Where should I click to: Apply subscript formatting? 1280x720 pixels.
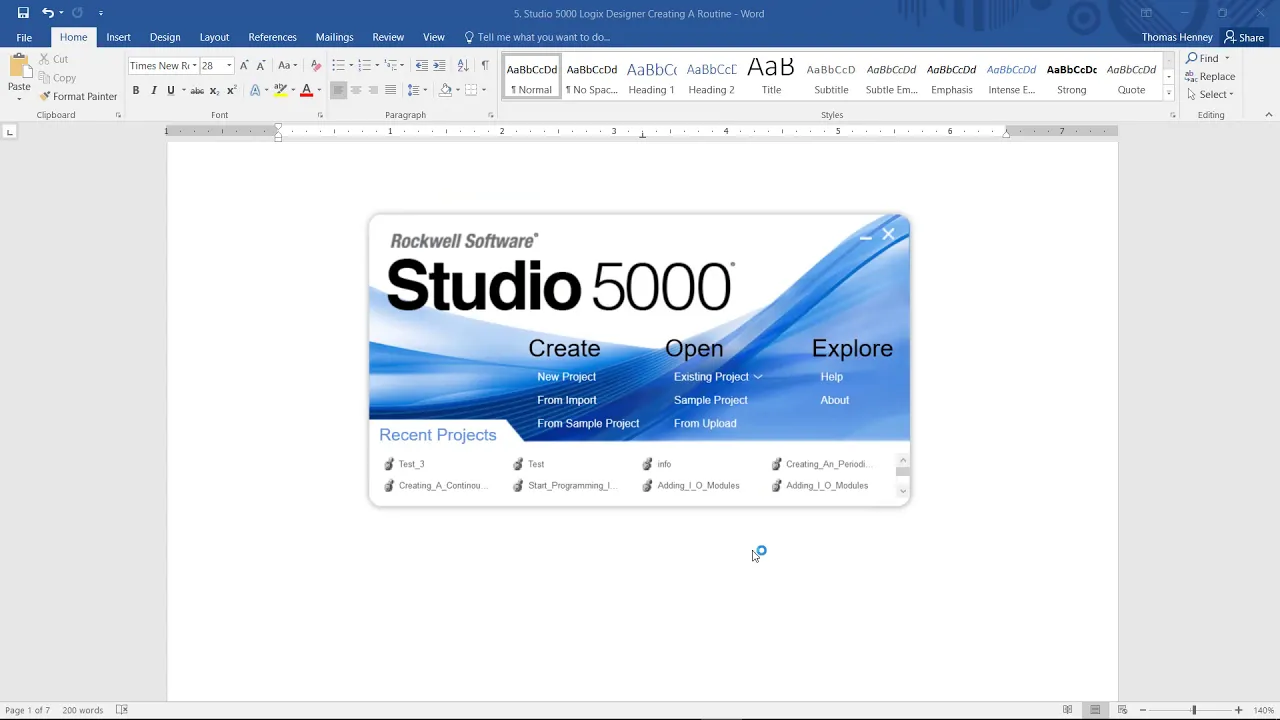click(x=215, y=91)
